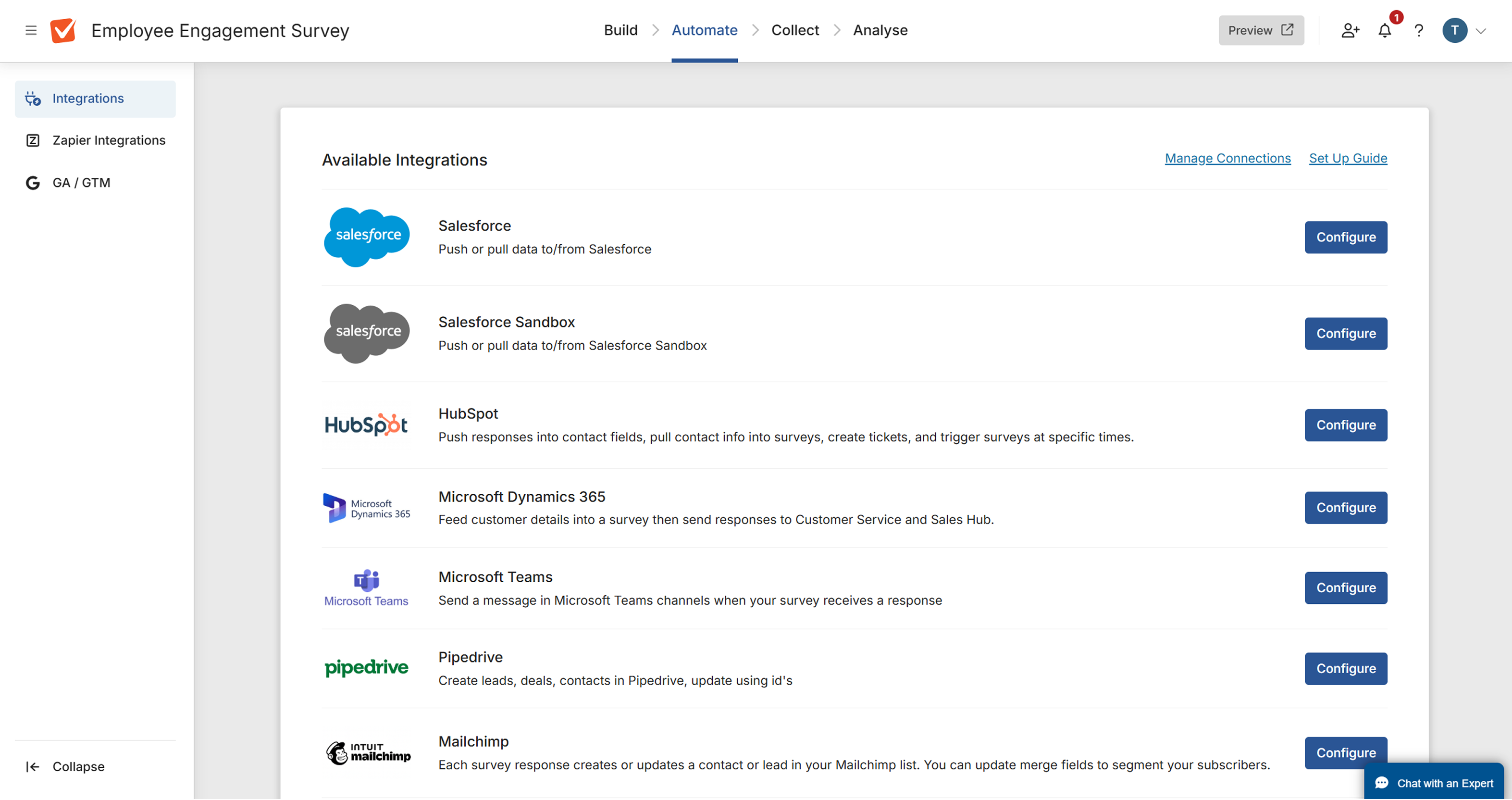Open the hamburger menu icon
The image size is (1512, 800).
point(31,30)
